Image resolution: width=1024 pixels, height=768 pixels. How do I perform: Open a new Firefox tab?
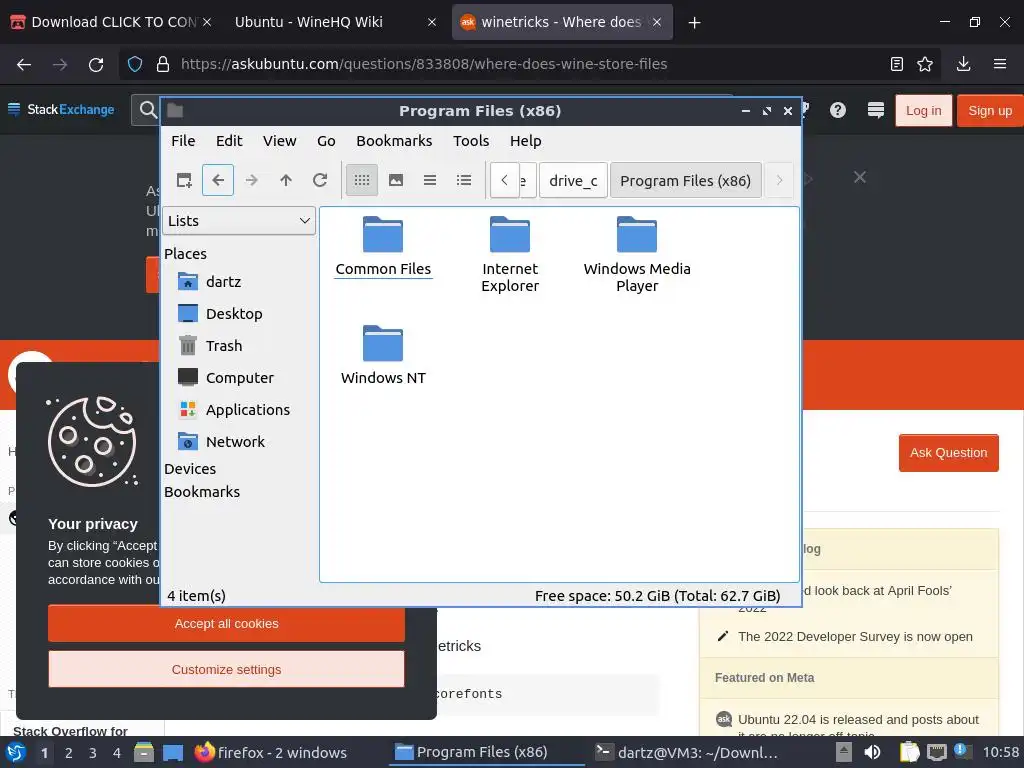click(694, 23)
